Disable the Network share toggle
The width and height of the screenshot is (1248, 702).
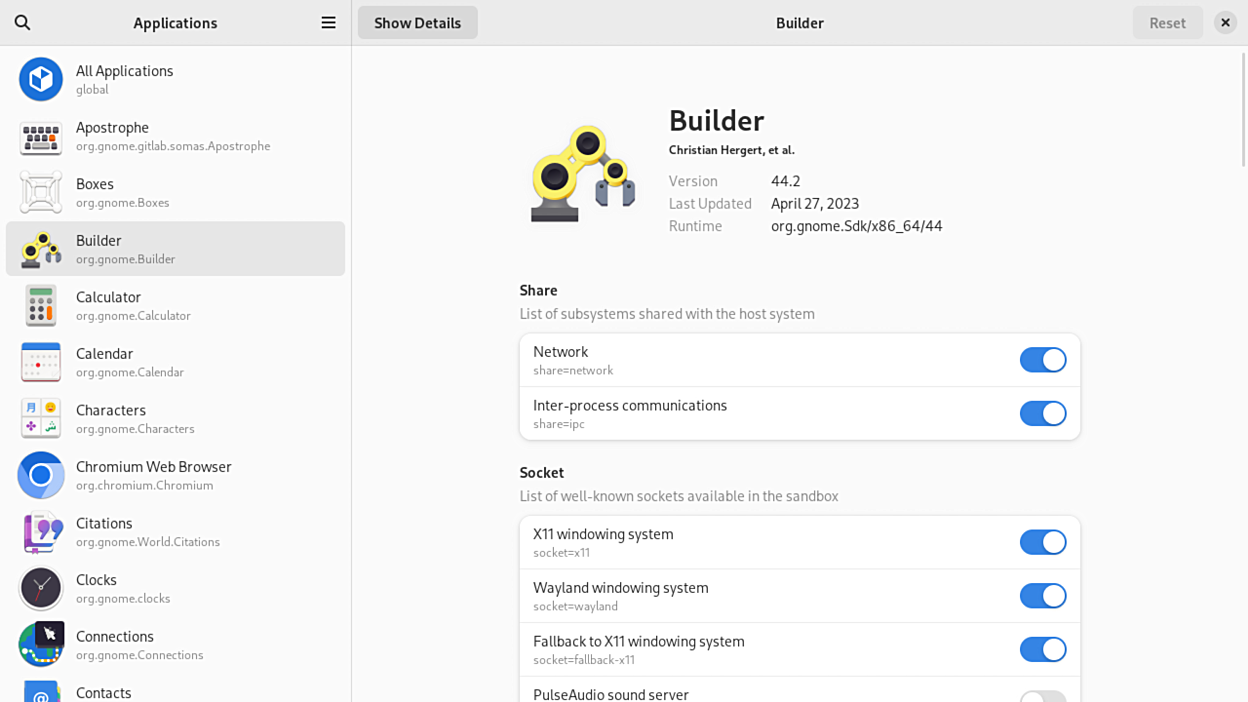[x=1042, y=360]
